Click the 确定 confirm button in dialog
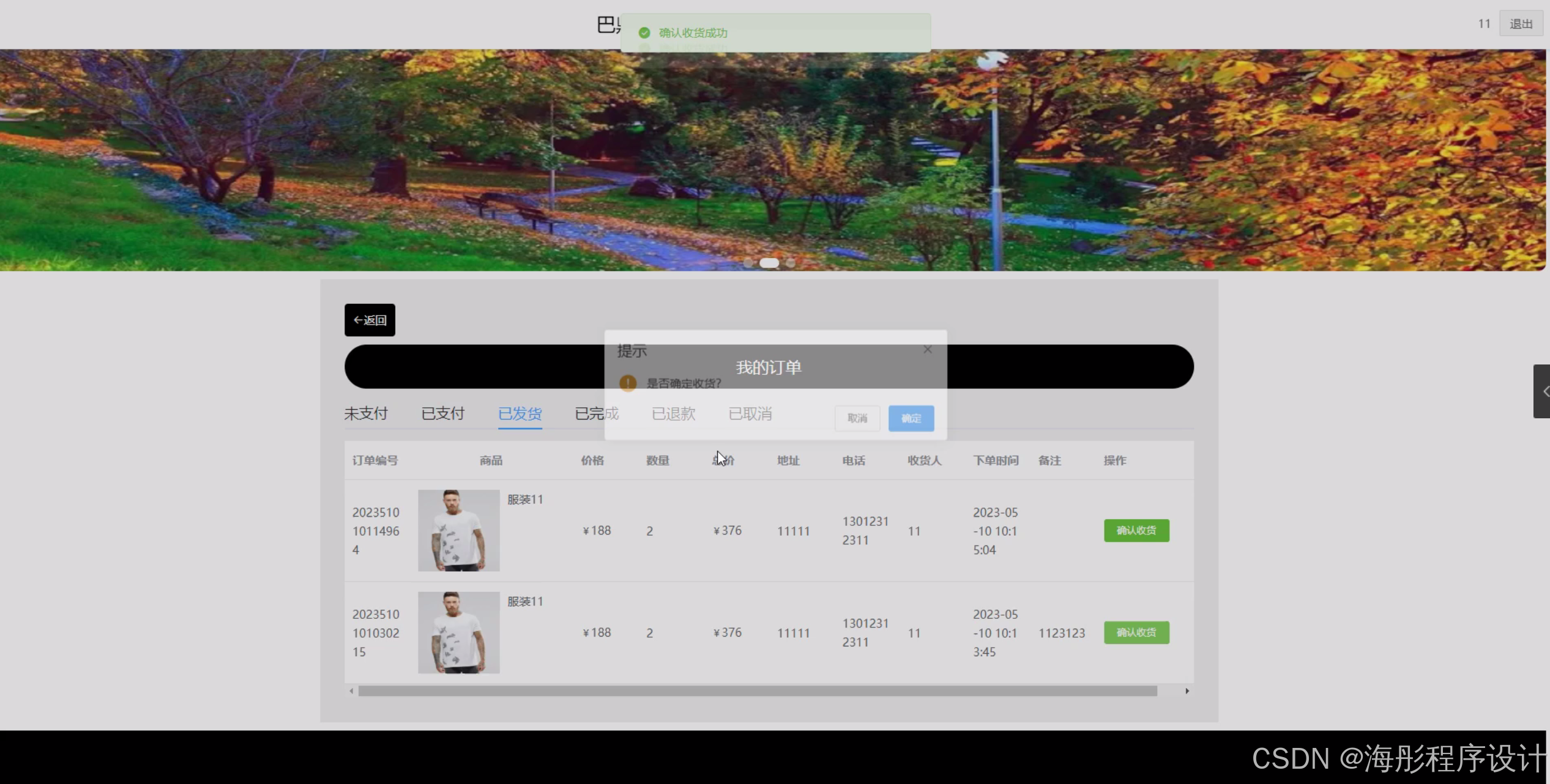 (911, 418)
